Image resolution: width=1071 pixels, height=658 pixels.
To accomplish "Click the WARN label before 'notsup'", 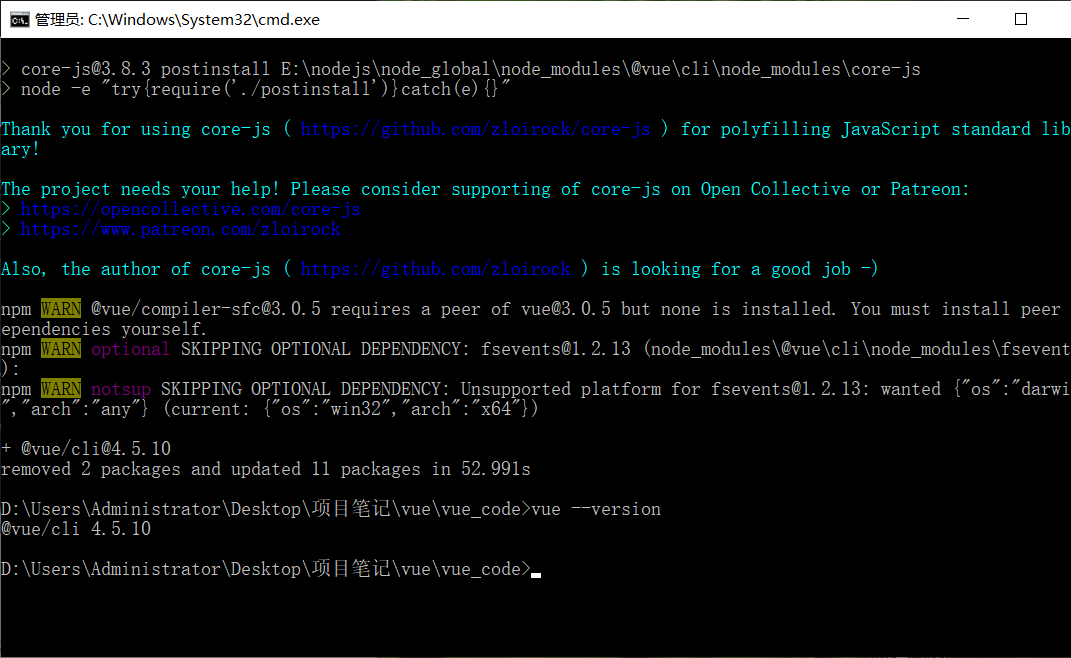I will 61,389.
